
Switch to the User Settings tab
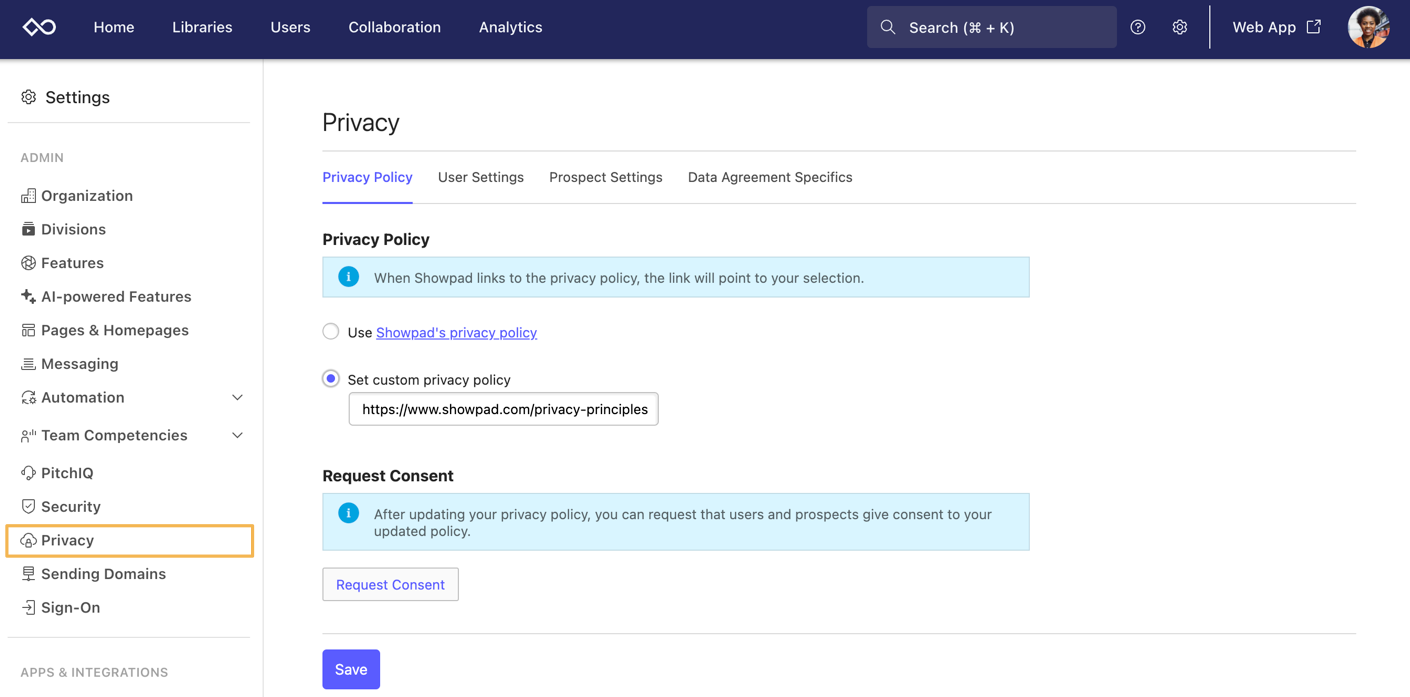point(481,177)
